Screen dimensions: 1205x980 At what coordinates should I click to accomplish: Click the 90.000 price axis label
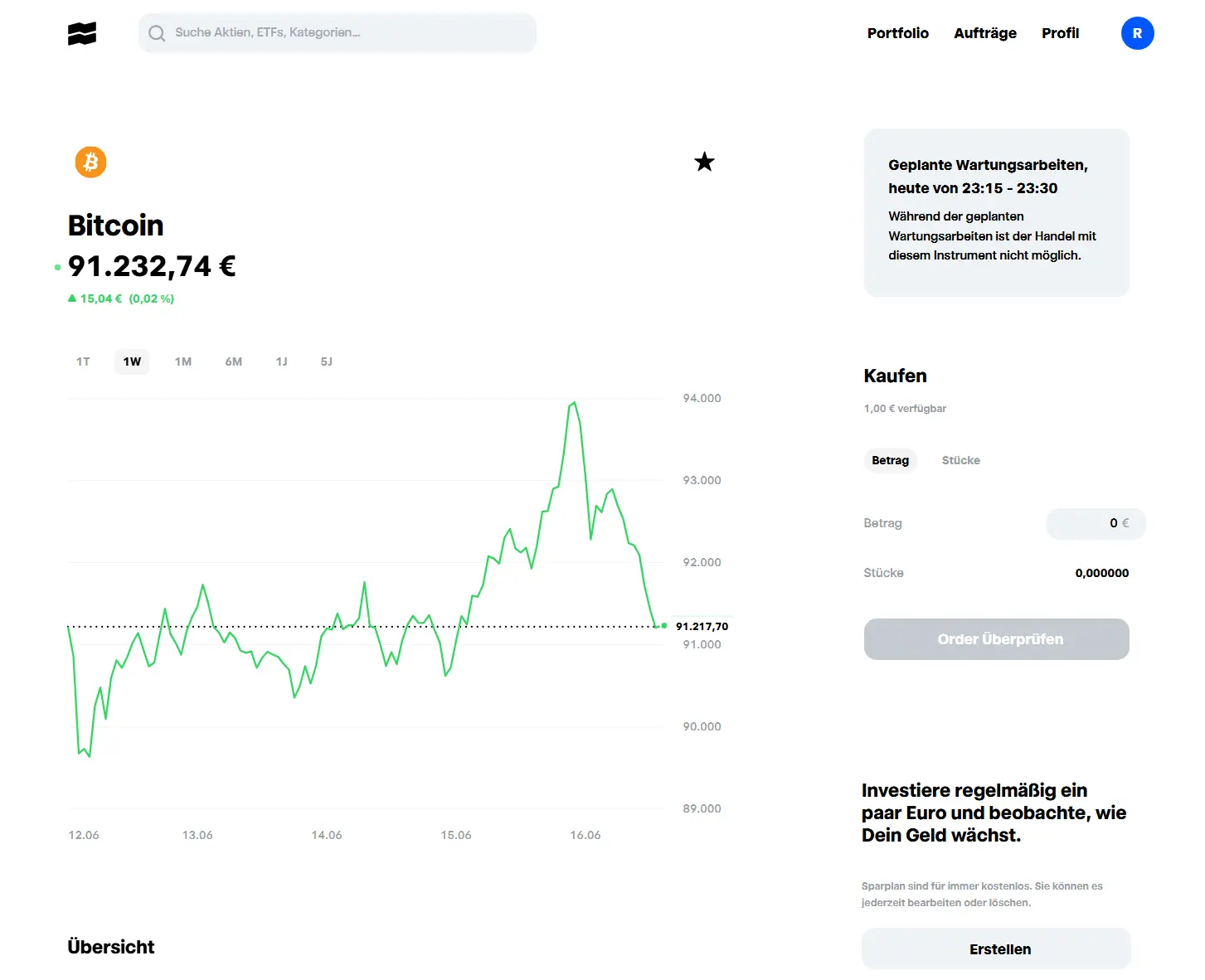tap(702, 726)
